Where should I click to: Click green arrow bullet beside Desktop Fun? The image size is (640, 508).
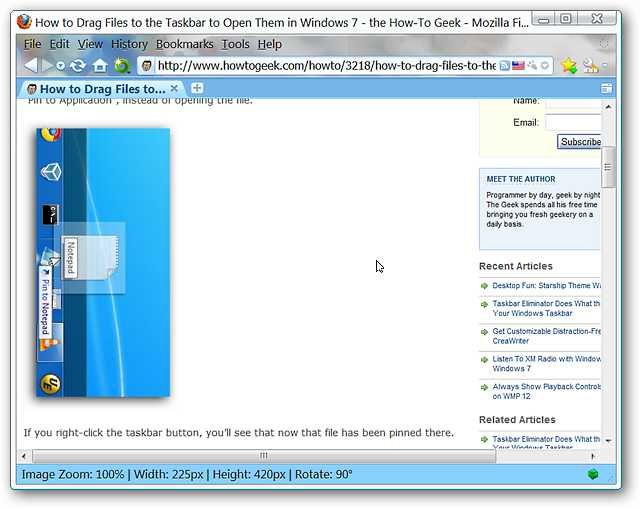click(484, 286)
